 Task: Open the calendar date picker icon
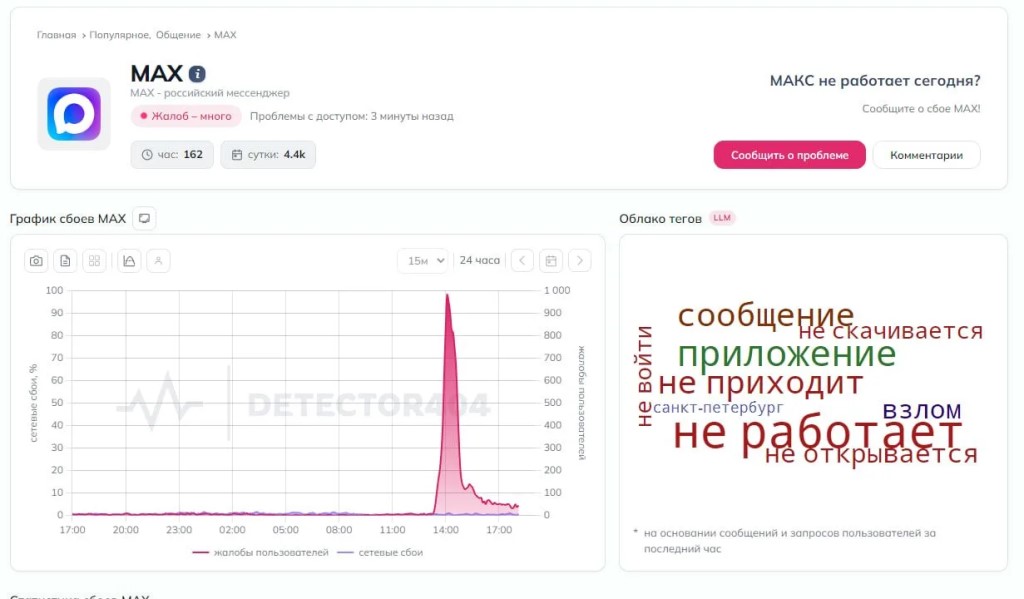551,261
